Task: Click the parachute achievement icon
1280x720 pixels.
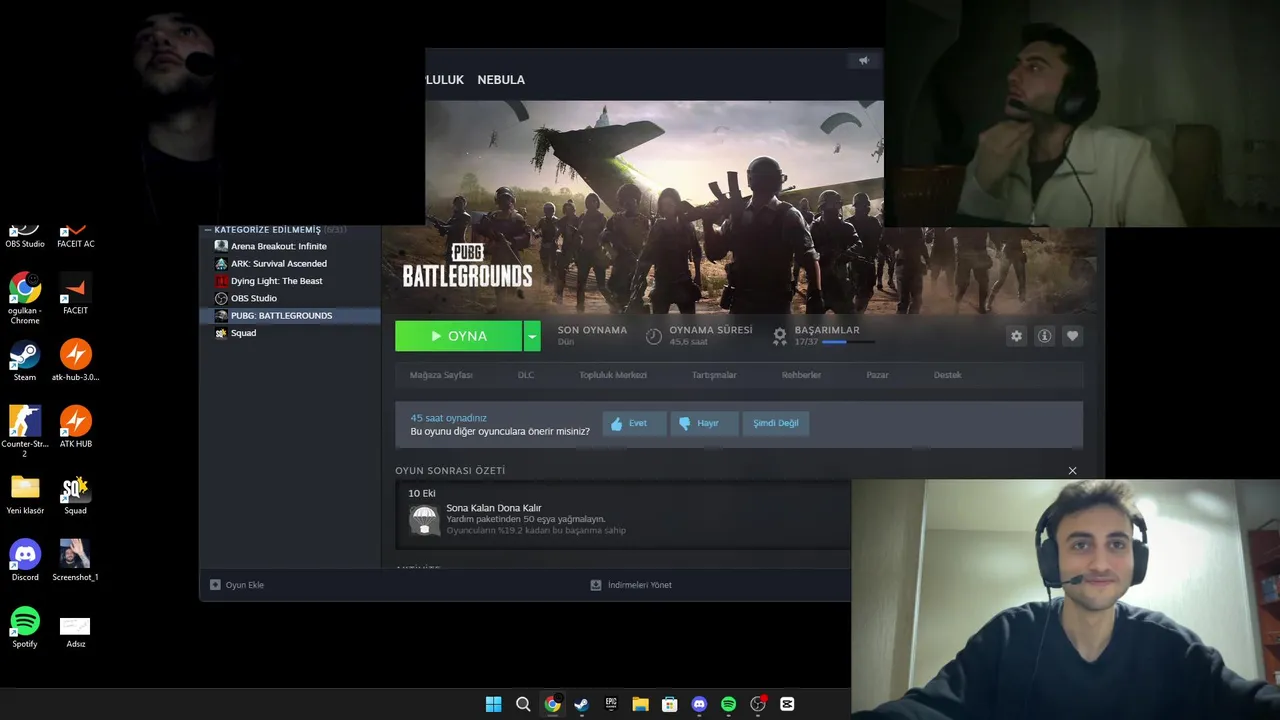Action: [x=424, y=520]
